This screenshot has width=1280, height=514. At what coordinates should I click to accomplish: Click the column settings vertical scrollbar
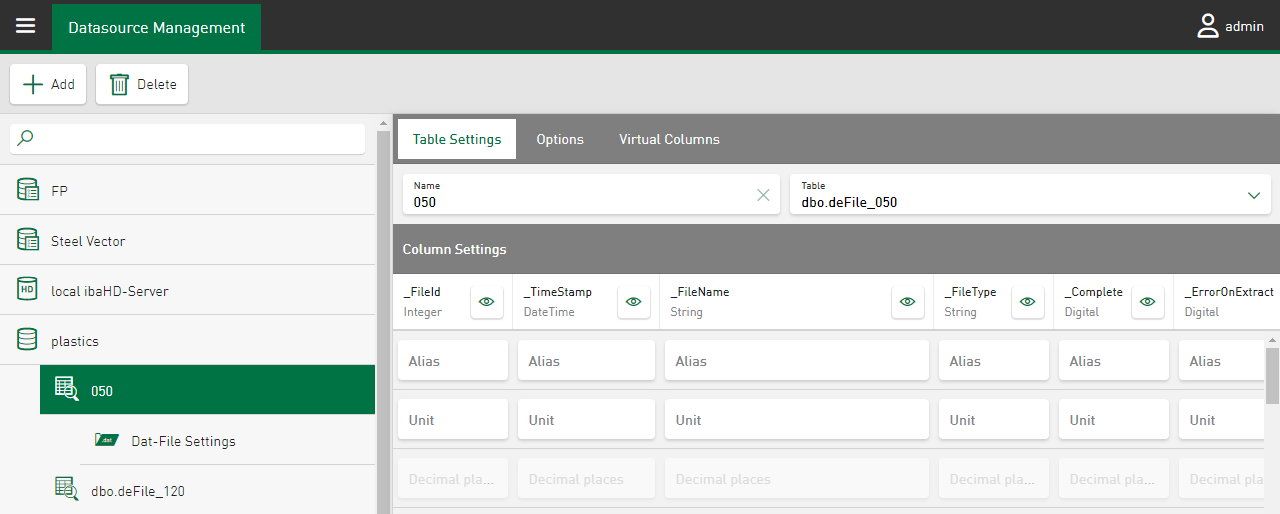click(1272, 374)
